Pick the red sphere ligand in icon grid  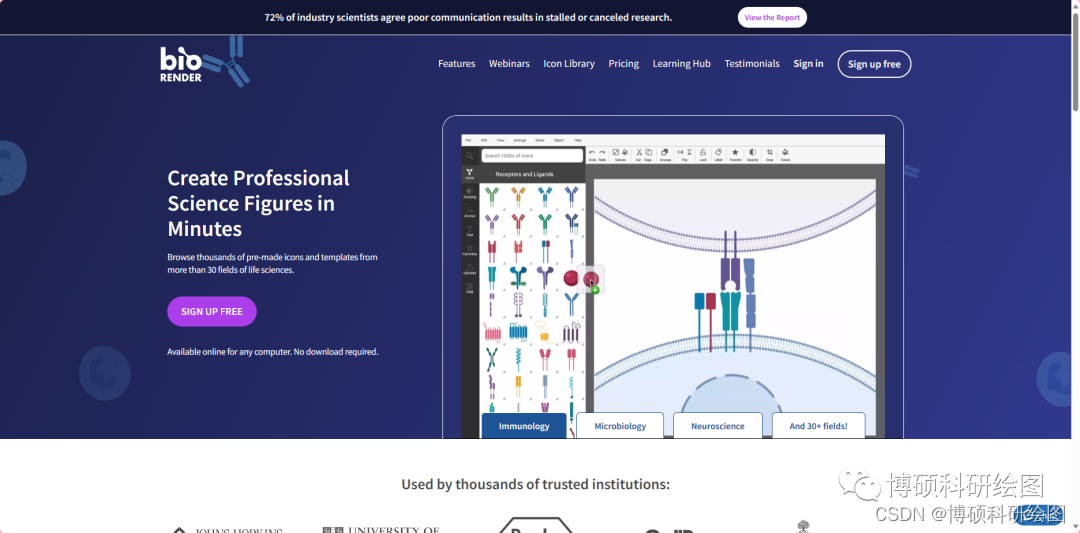point(571,278)
